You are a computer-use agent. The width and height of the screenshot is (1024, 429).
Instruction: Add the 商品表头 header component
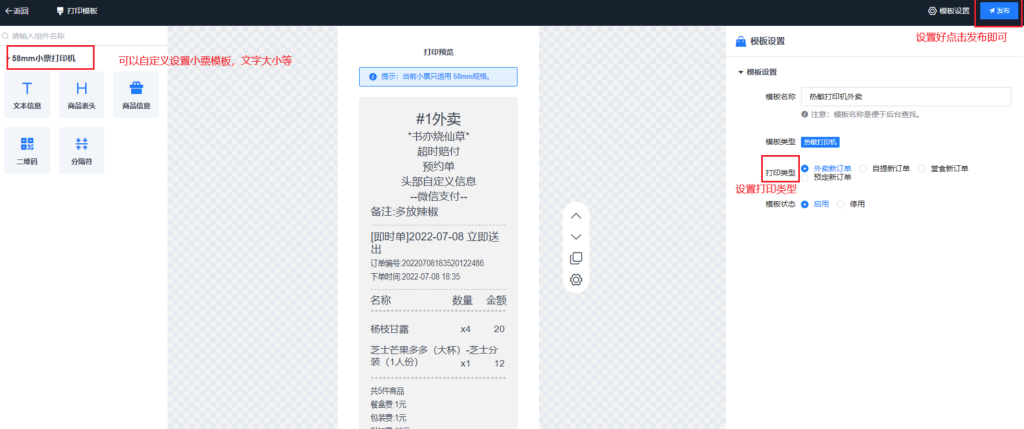coord(81,94)
